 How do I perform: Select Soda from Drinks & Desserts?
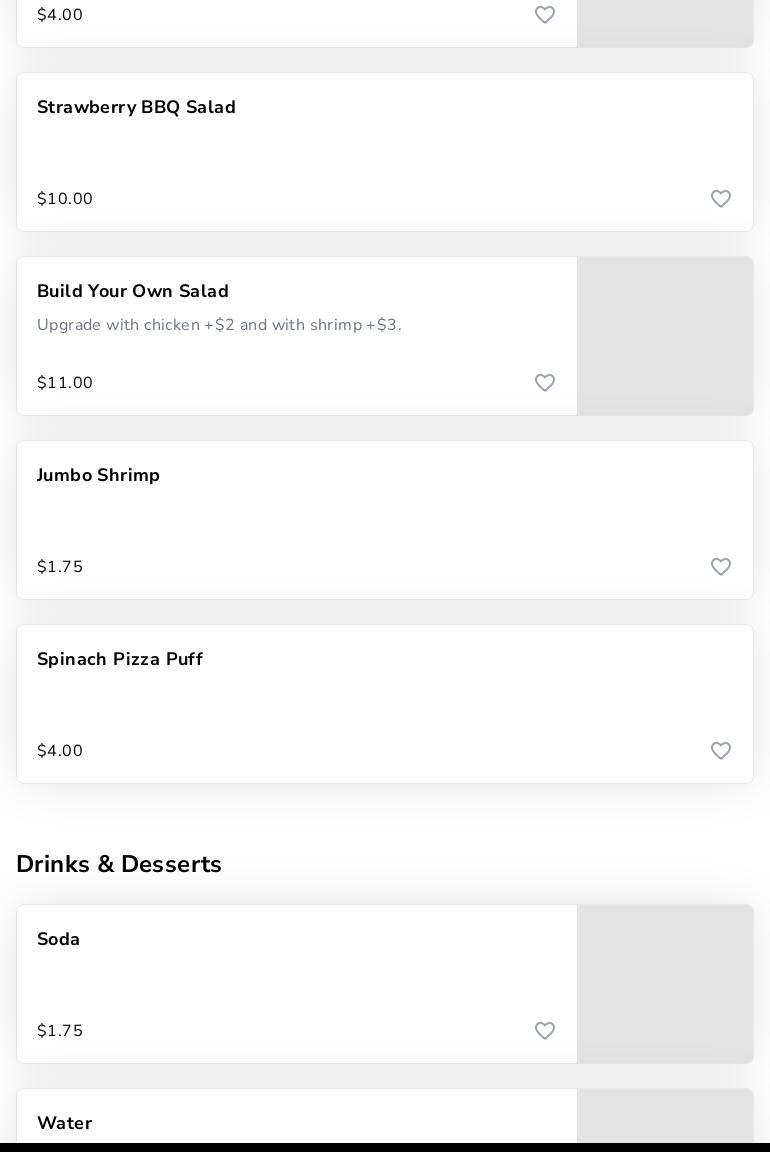point(59,940)
